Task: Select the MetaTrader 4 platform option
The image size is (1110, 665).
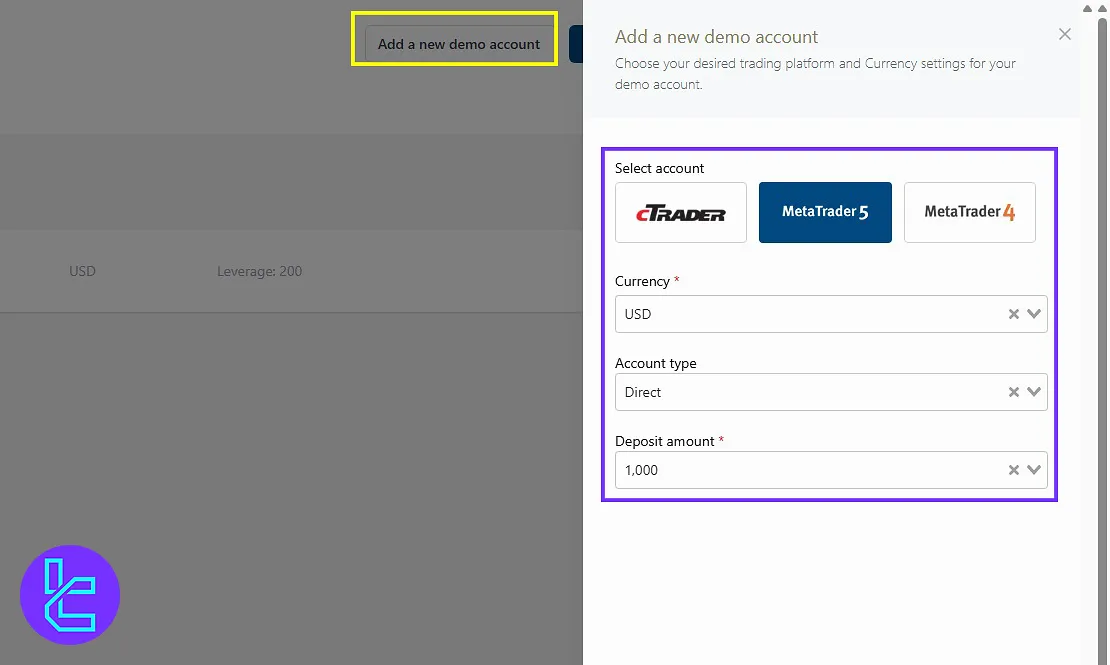Action: (969, 212)
